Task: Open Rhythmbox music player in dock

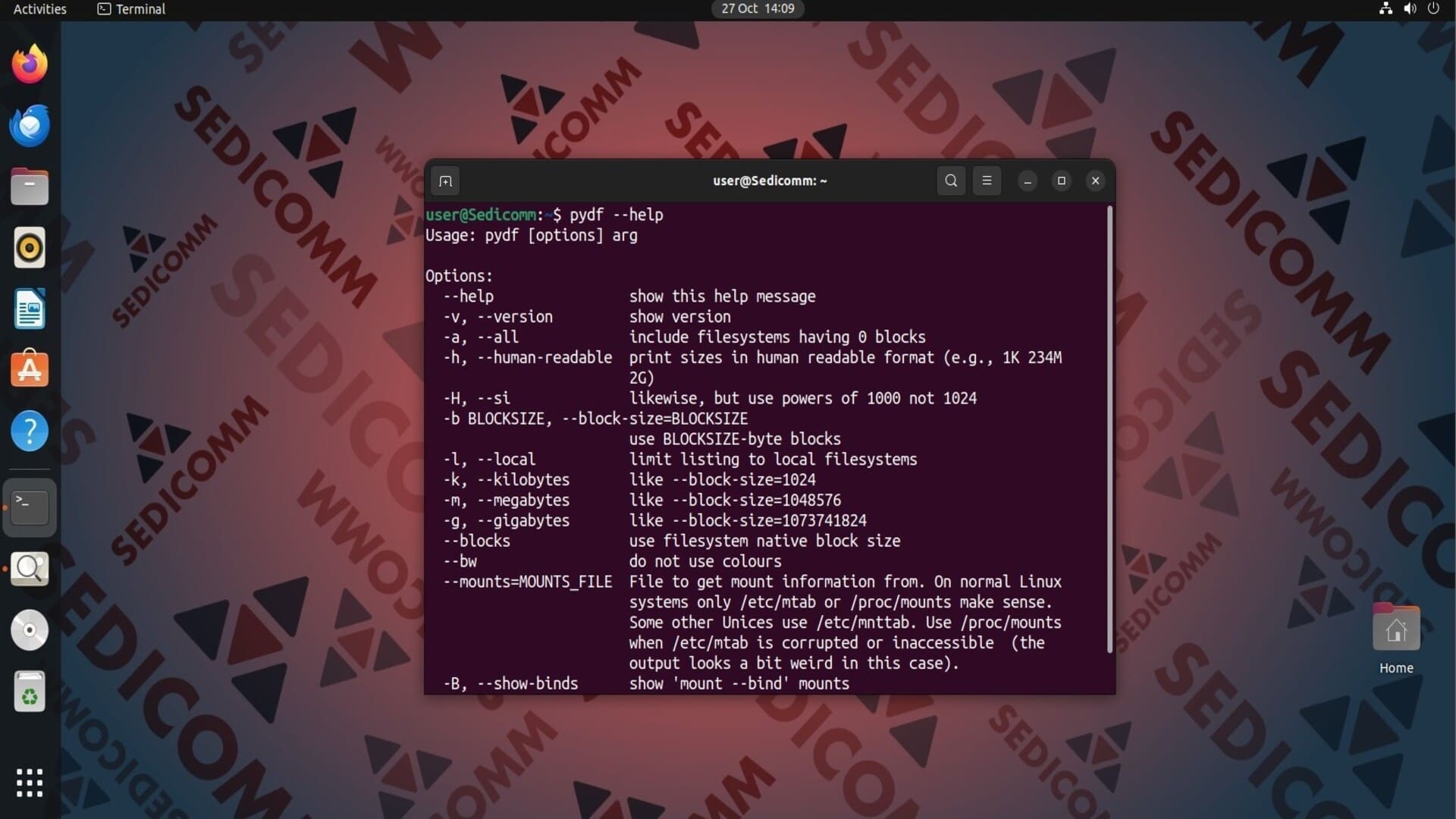Action: point(30,248)
